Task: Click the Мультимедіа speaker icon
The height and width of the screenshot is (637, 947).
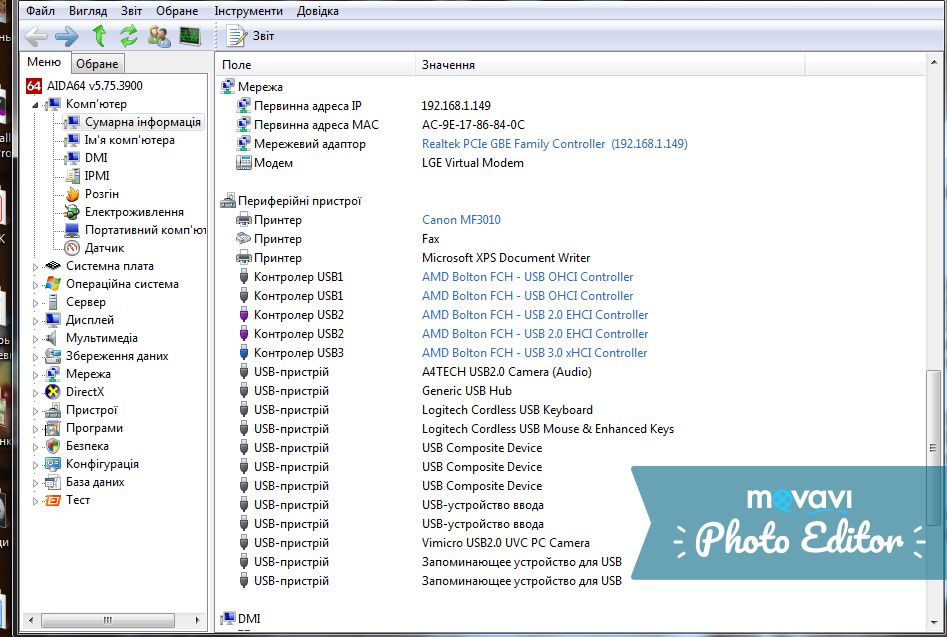Action: coord(53,338)
